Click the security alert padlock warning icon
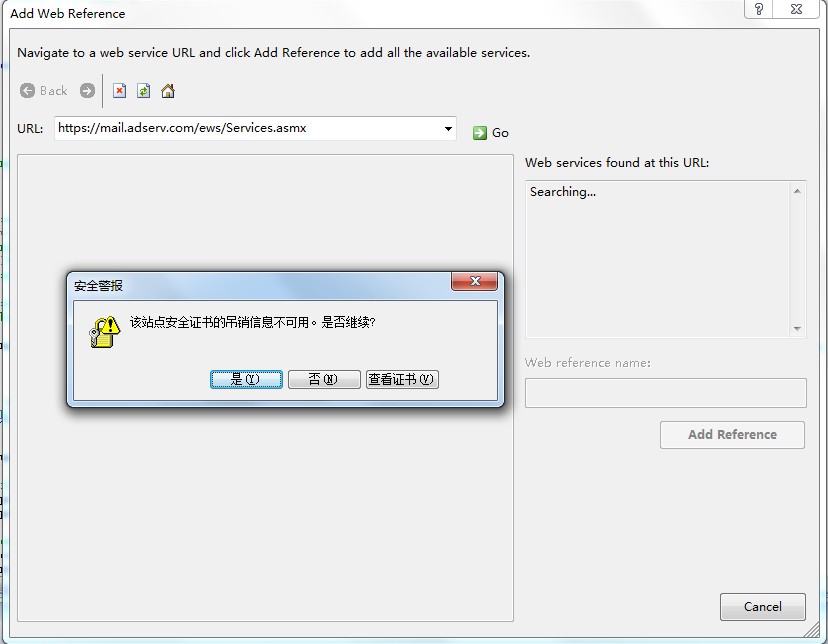The width and height of the screenshot is (828, 644). [105, 332]
